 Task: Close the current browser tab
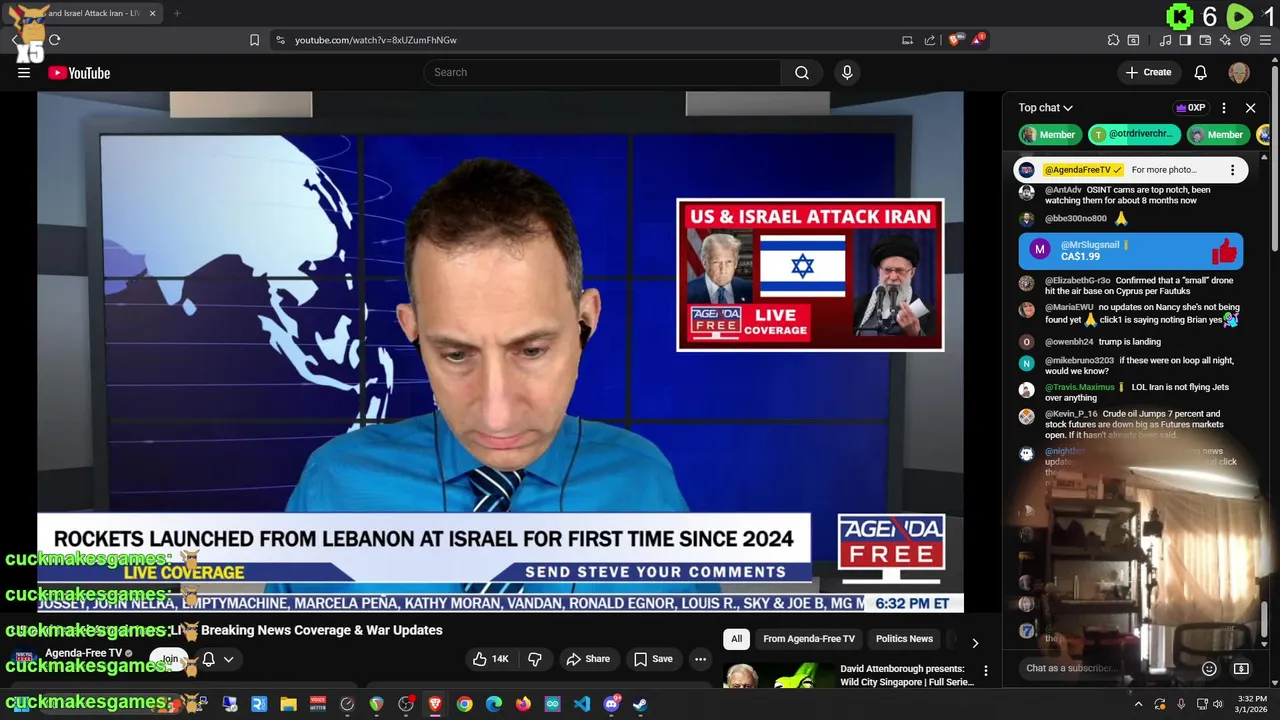tap(153, 13)
